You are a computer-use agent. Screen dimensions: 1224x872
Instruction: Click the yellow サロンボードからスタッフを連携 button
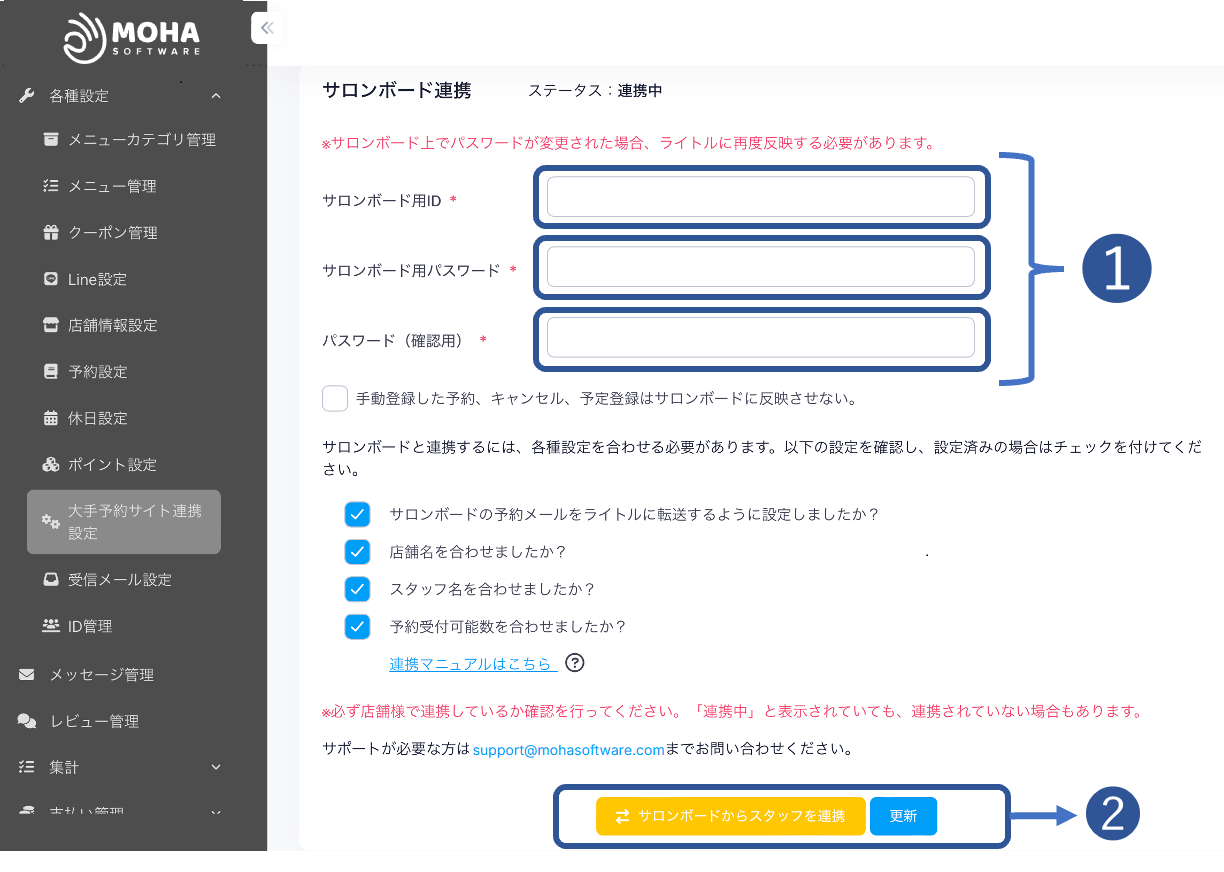click(730, 816)
